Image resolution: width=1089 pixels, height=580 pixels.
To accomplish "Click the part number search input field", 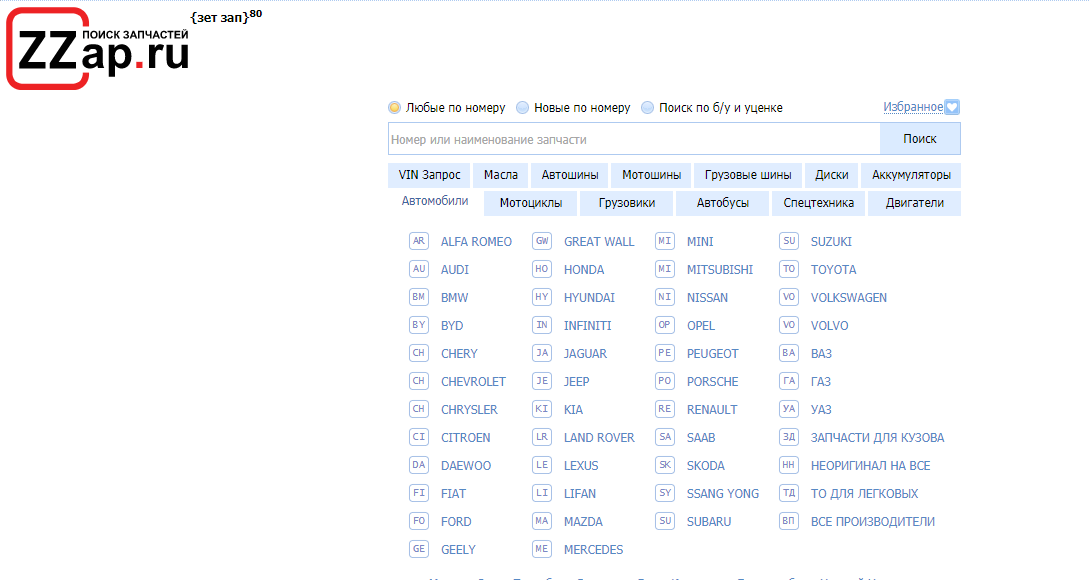I will [x=634, y=139].
